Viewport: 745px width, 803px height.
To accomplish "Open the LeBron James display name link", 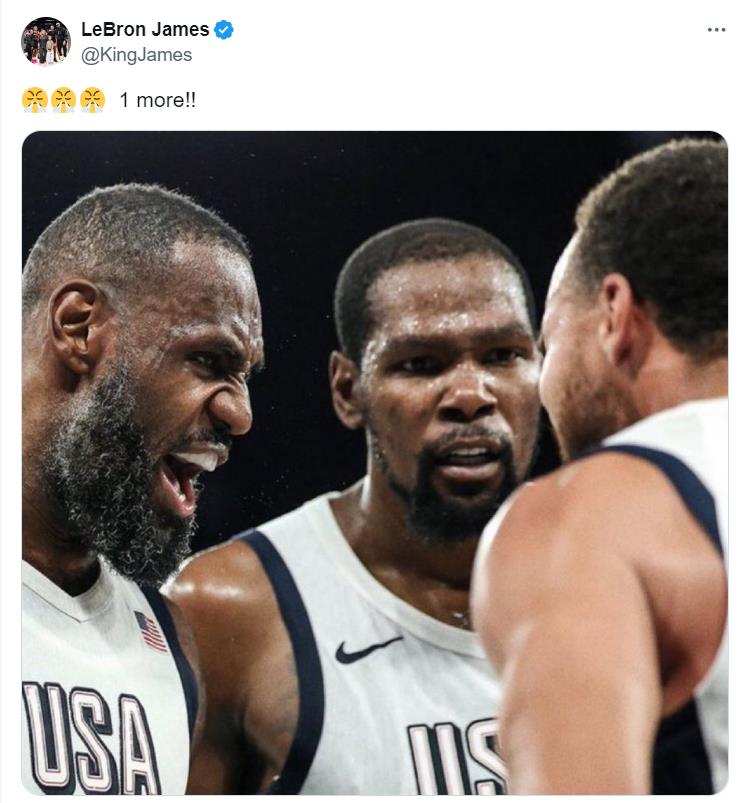I will (145, 30).
